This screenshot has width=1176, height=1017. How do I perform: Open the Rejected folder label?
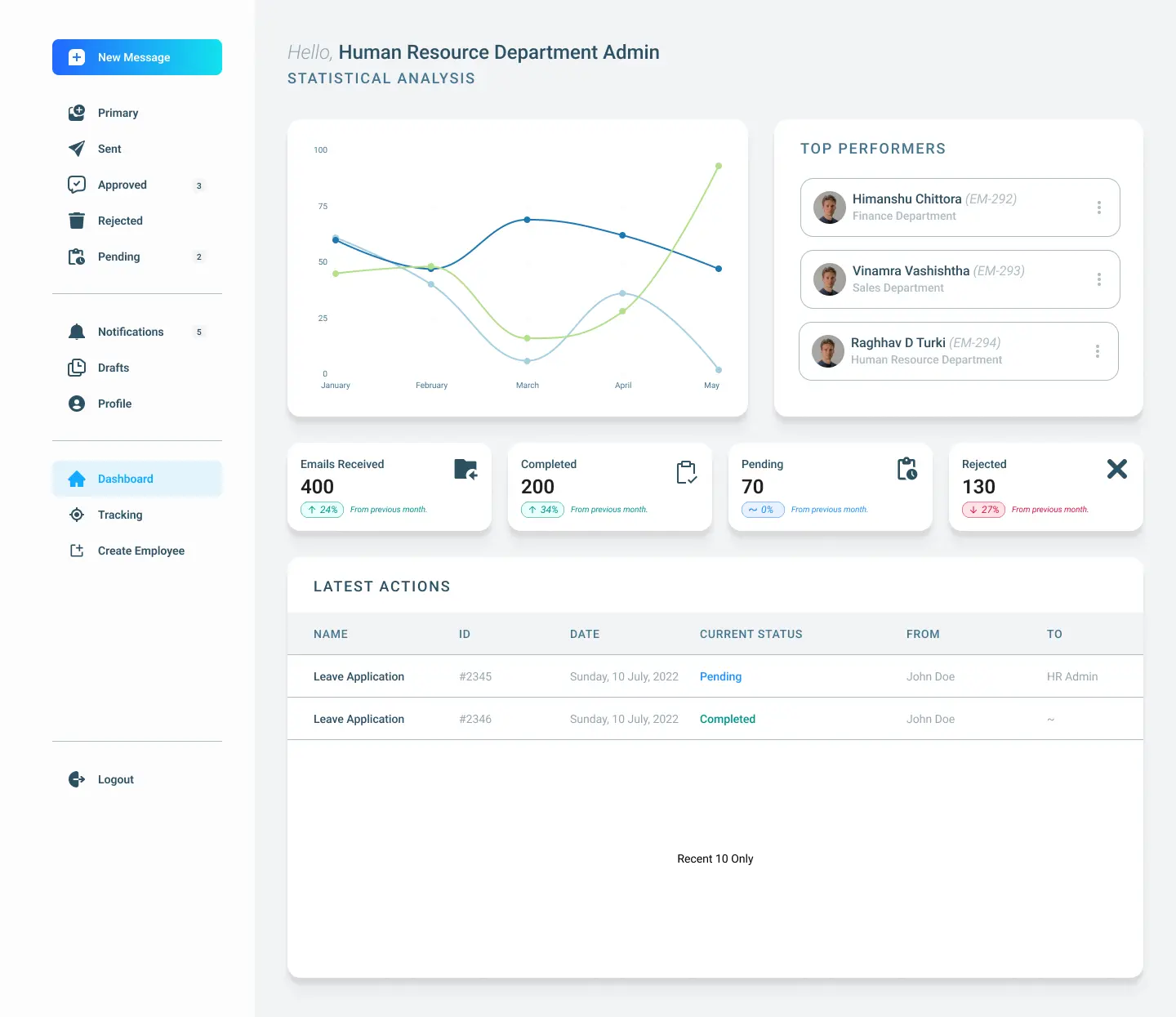point(120,221)
